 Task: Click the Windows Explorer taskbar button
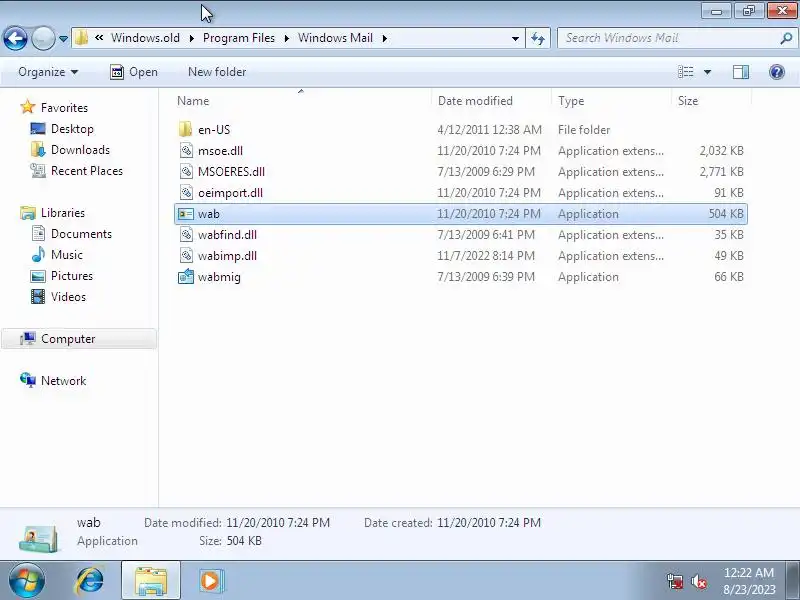pyautogui.click(x=151, y=581)
